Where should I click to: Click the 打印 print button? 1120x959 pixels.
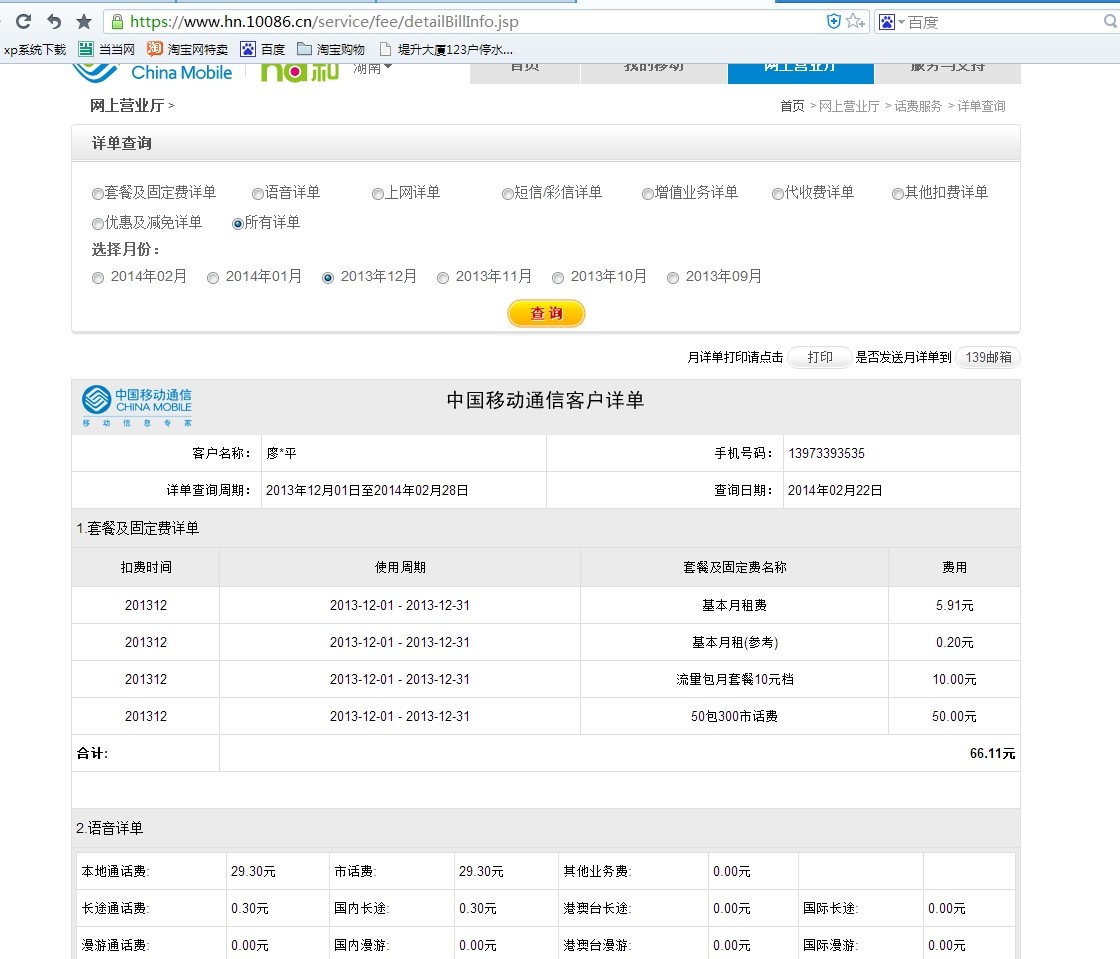click(x=819, y=357)
